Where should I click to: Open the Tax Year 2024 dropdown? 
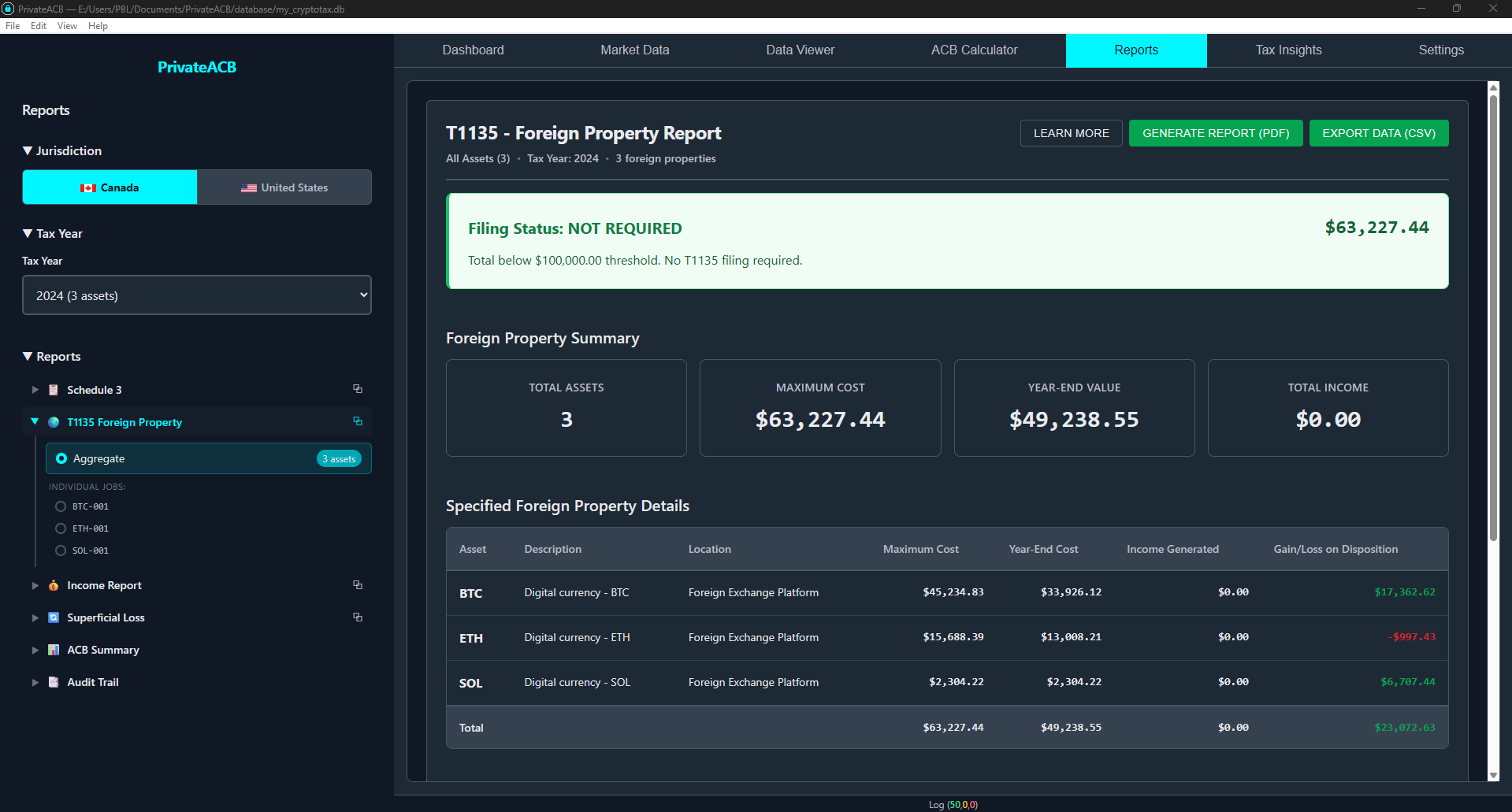197,295
